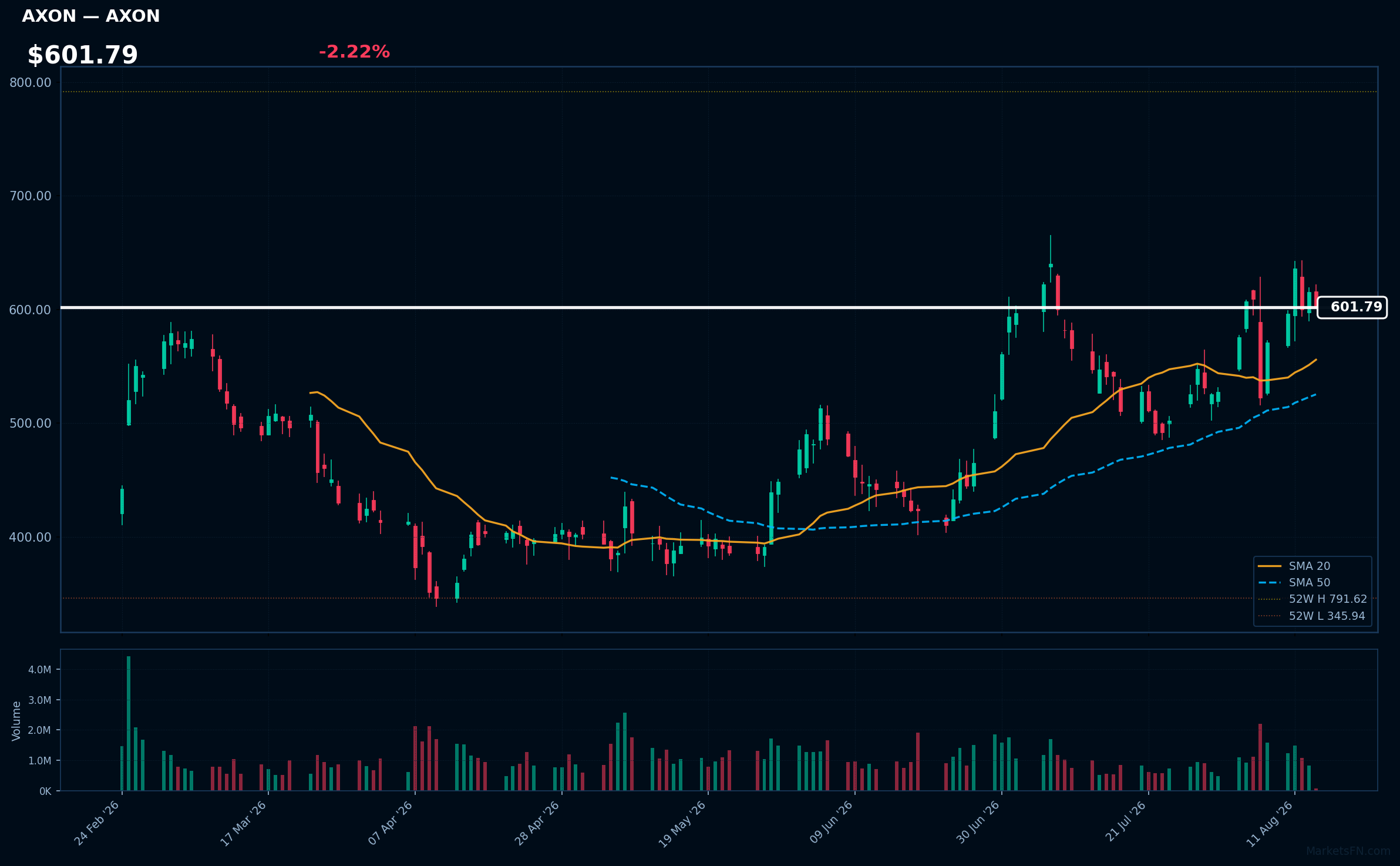The image size is (1400, 866).
Task: Click the 601.79 price label tag
Action: pos(1352,307)
